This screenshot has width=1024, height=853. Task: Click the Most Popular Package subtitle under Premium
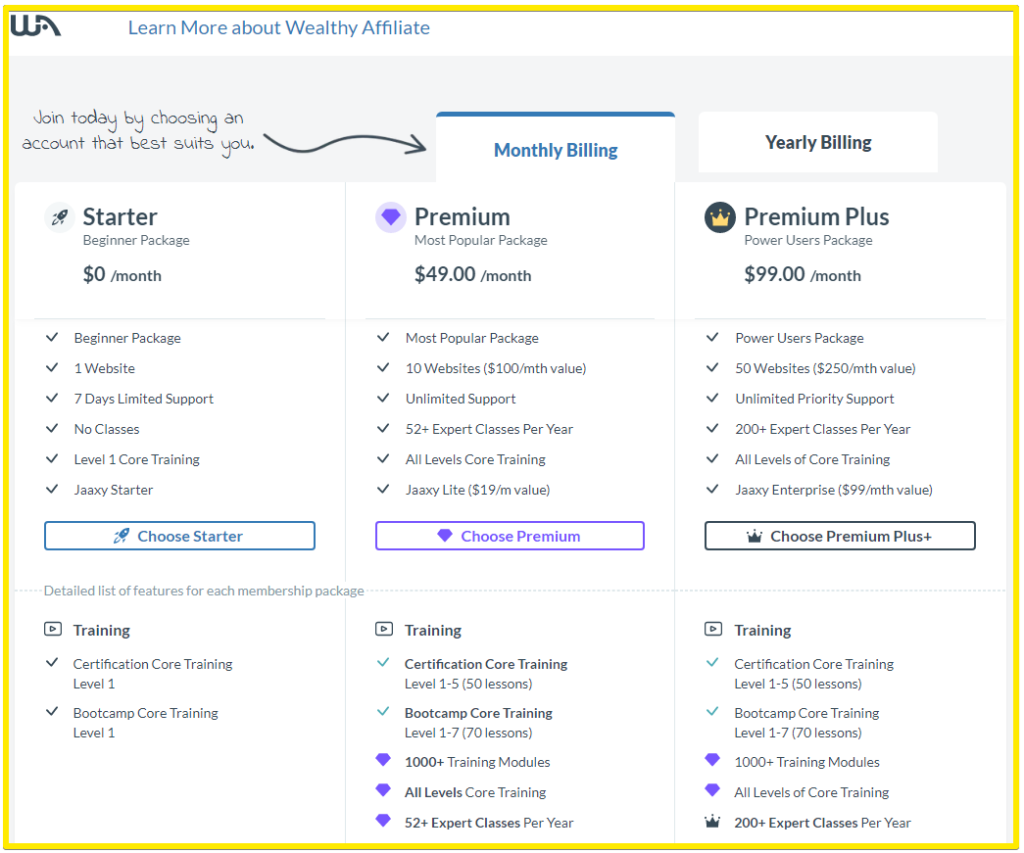(x=481, y=240)
